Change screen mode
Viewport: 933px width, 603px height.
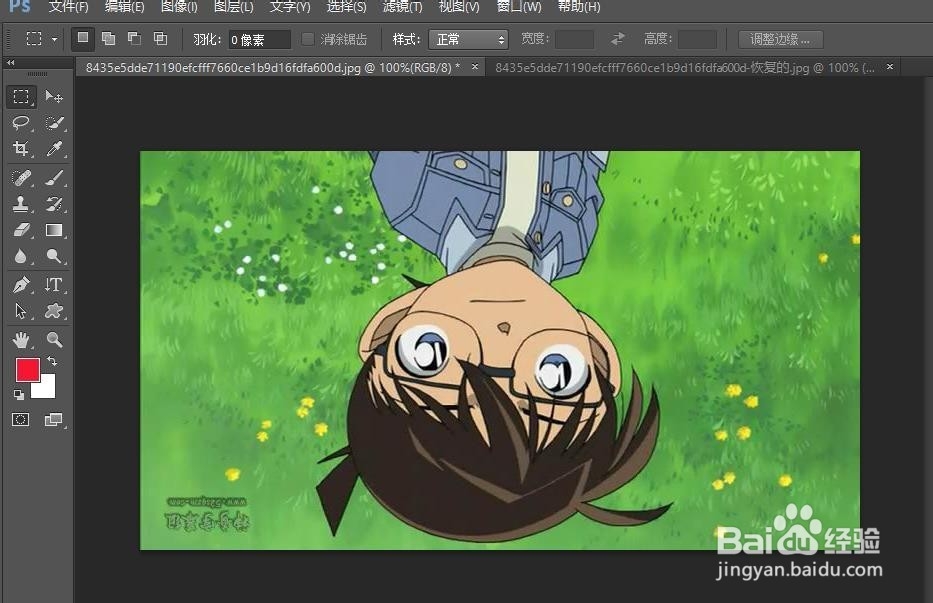coord(54,420)
